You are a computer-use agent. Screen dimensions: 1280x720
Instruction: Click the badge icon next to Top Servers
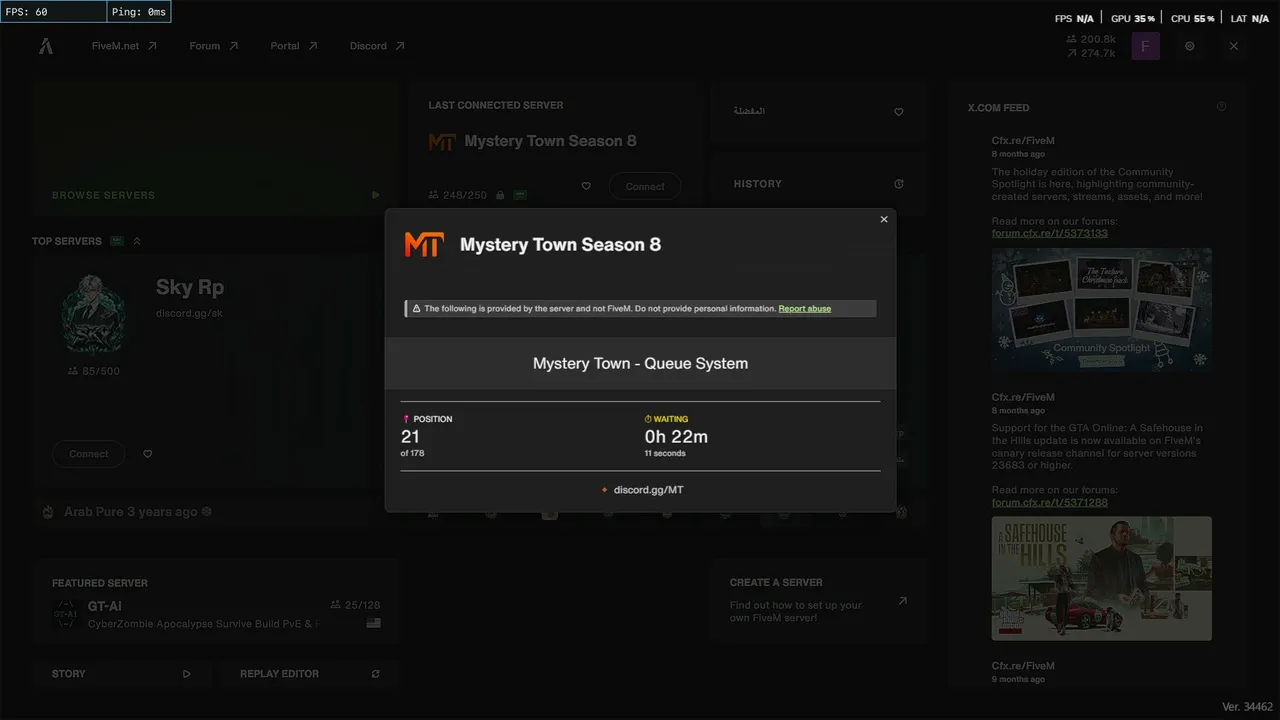click(x=117, y=241)
